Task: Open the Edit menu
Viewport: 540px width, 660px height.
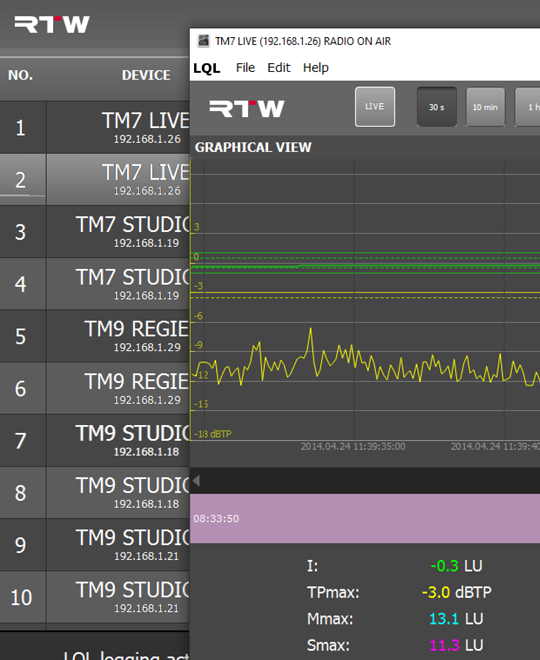Action: [x=279, y=68]
